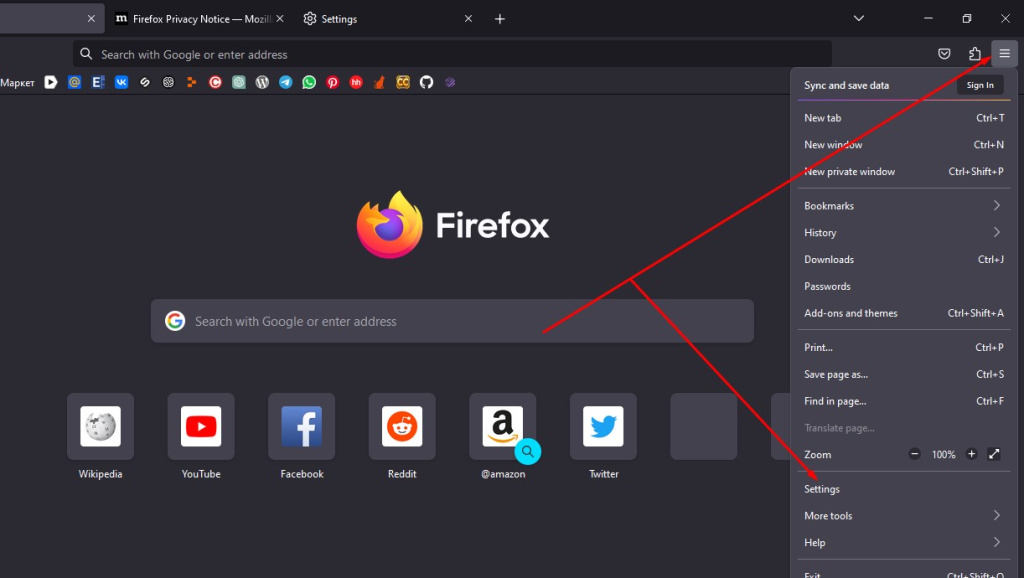Select Save page as... menu item
This screenshot has height=578, width=1024.
904,374
